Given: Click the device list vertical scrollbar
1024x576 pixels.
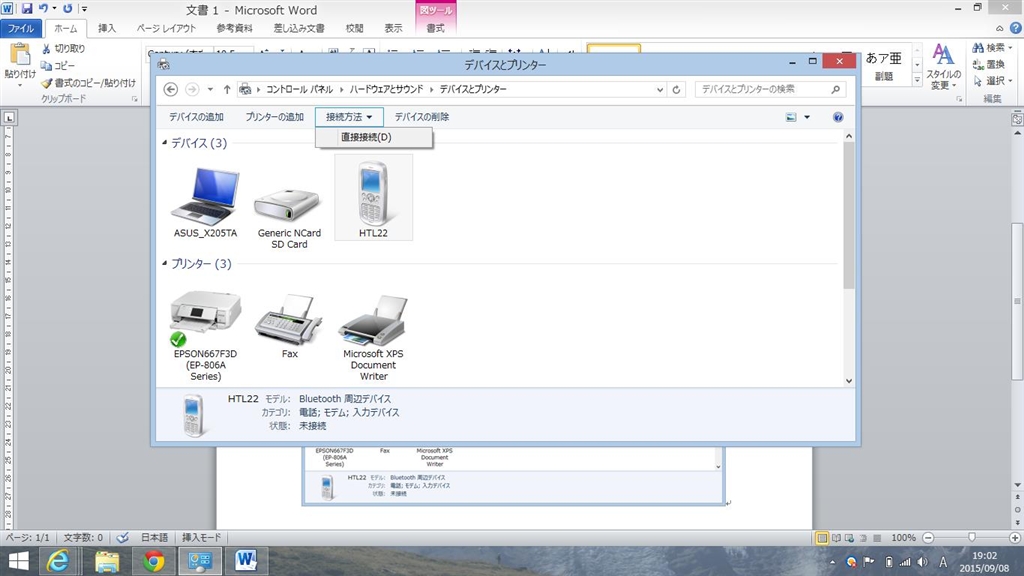Looking at the screenshot, I should click(x=849, y=216).
